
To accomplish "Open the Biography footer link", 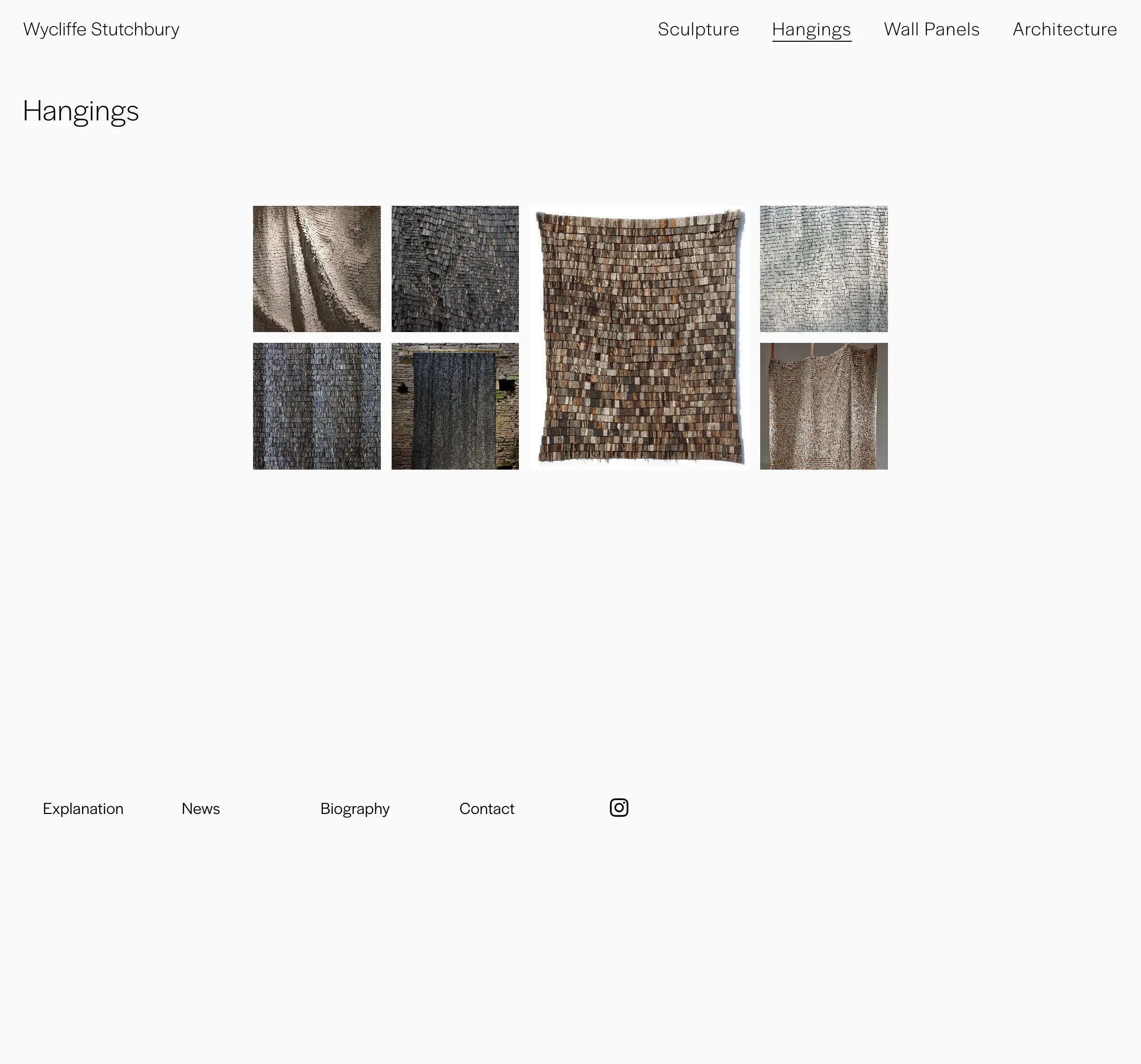I will [x=355, y=809].
